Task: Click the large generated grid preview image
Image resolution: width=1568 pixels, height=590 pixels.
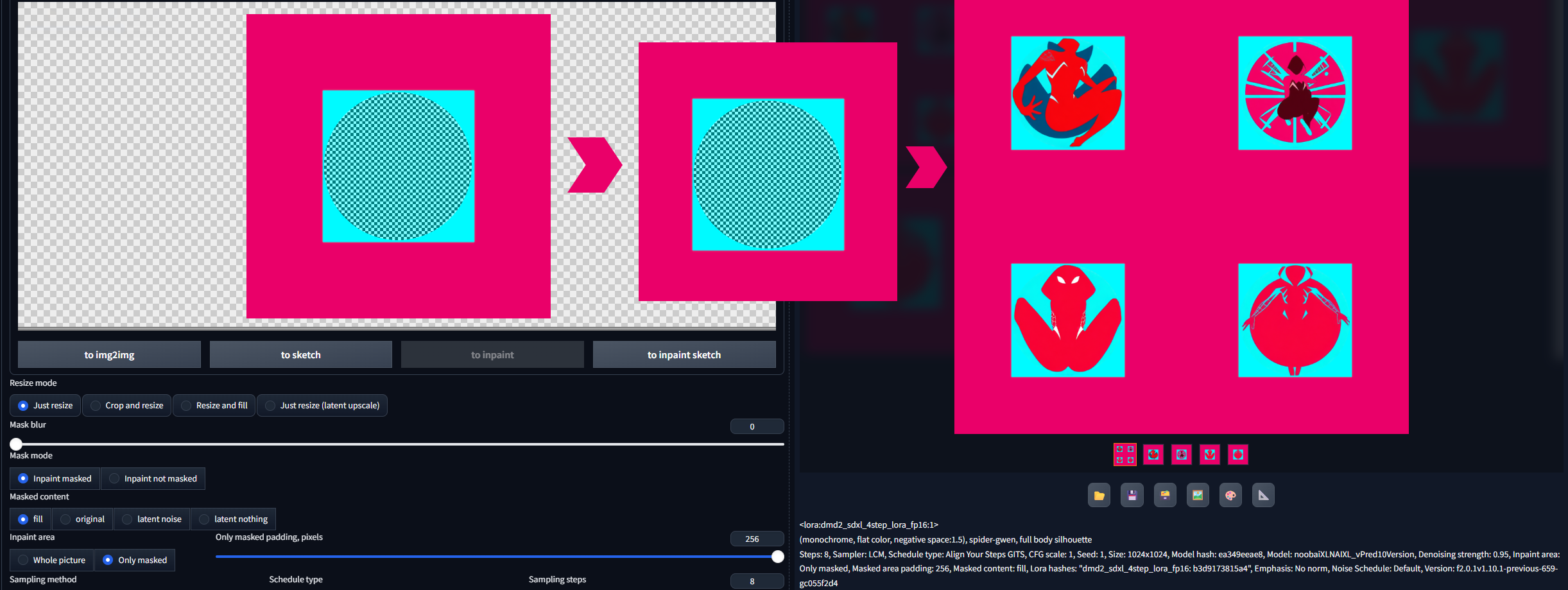Action: [x=1181, y=216]
